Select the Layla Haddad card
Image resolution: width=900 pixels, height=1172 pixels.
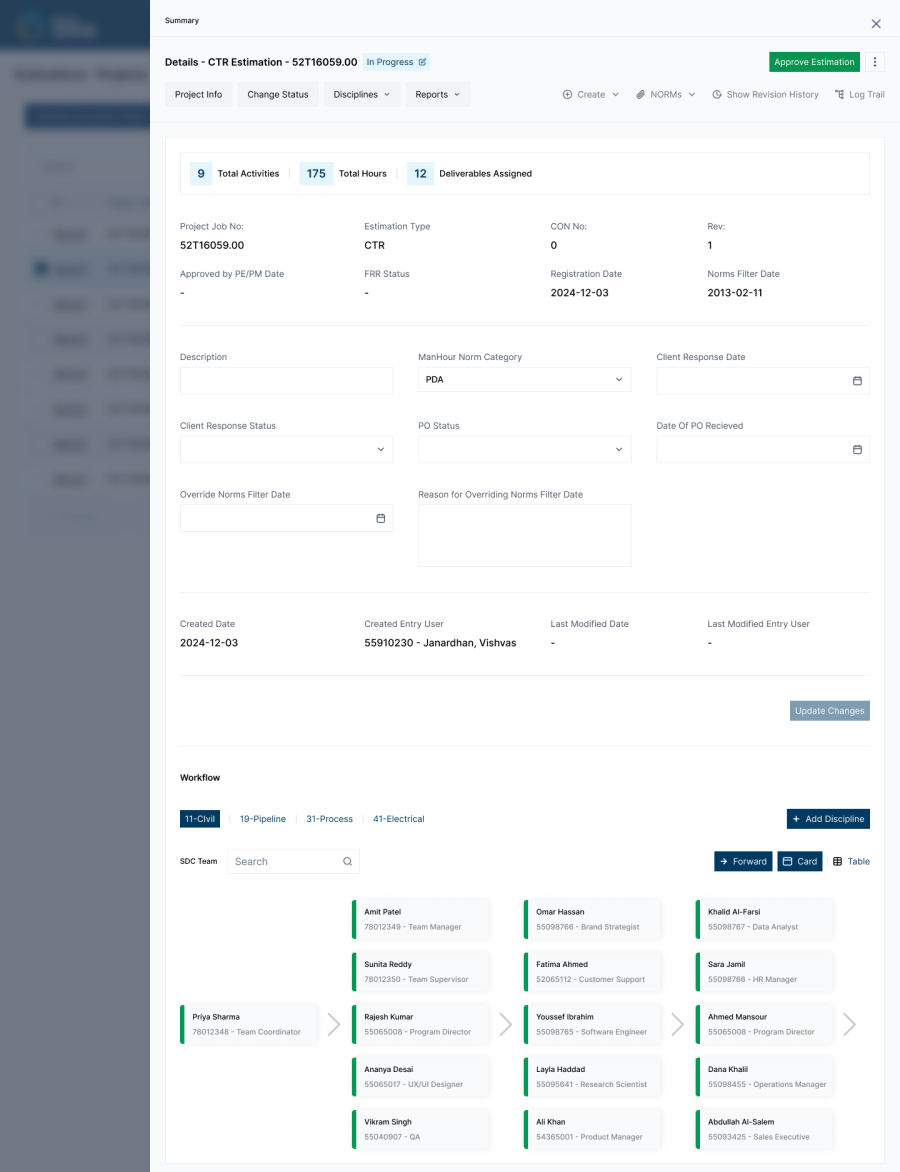tap(592, 1076)
